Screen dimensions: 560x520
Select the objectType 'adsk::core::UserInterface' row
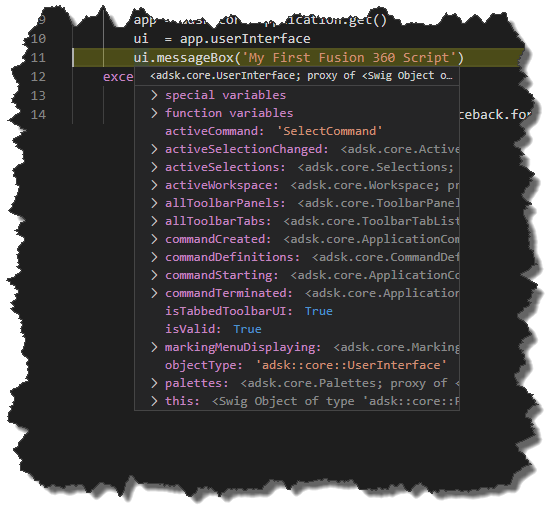coord(297,365)
